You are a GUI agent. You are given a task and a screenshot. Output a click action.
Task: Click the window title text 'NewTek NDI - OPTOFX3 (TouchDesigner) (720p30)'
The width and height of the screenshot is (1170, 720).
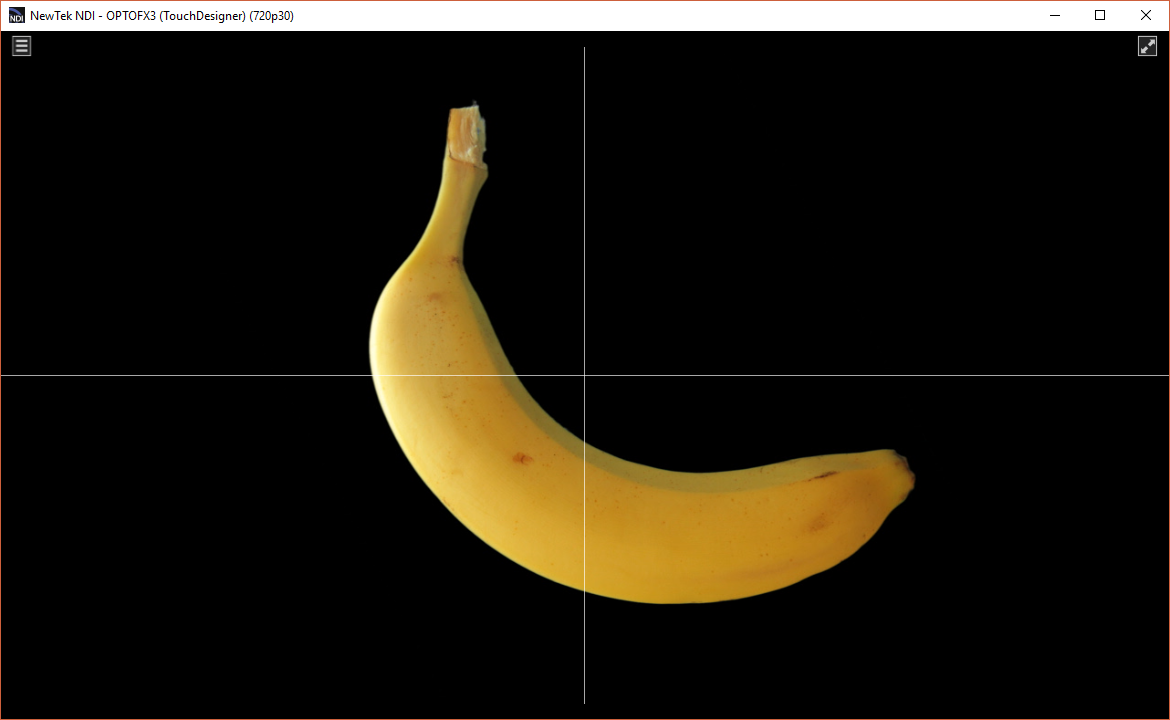(x=162, y=16)
